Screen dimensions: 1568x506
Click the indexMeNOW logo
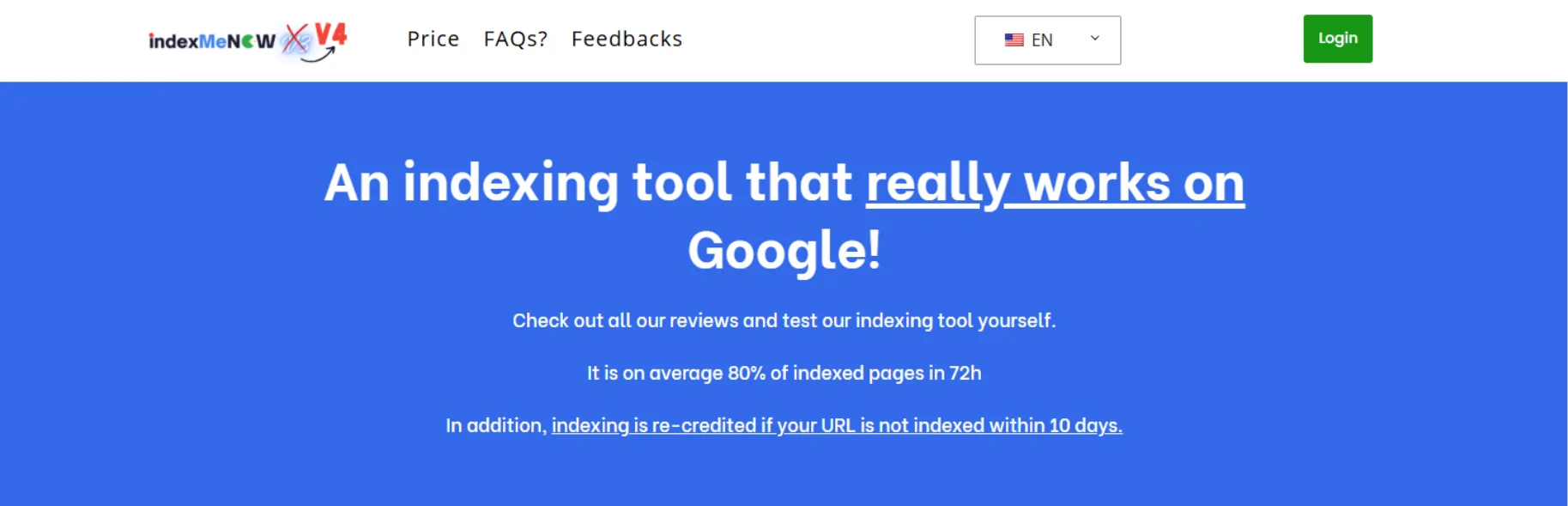click(215, 40)
